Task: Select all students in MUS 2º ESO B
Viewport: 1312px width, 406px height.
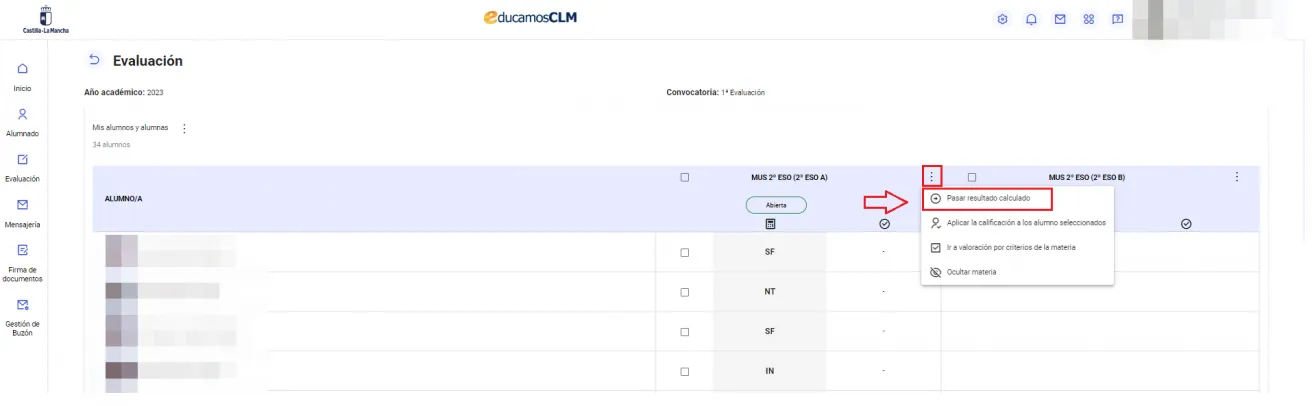Action: click(971, 177)
